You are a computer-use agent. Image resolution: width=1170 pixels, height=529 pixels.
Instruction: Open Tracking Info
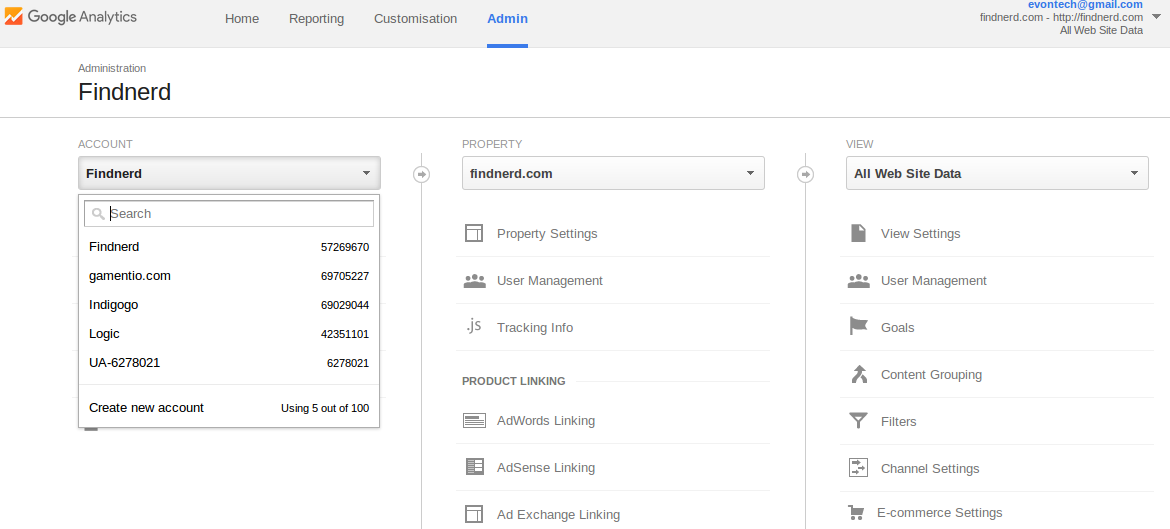[x=535, y=328]
